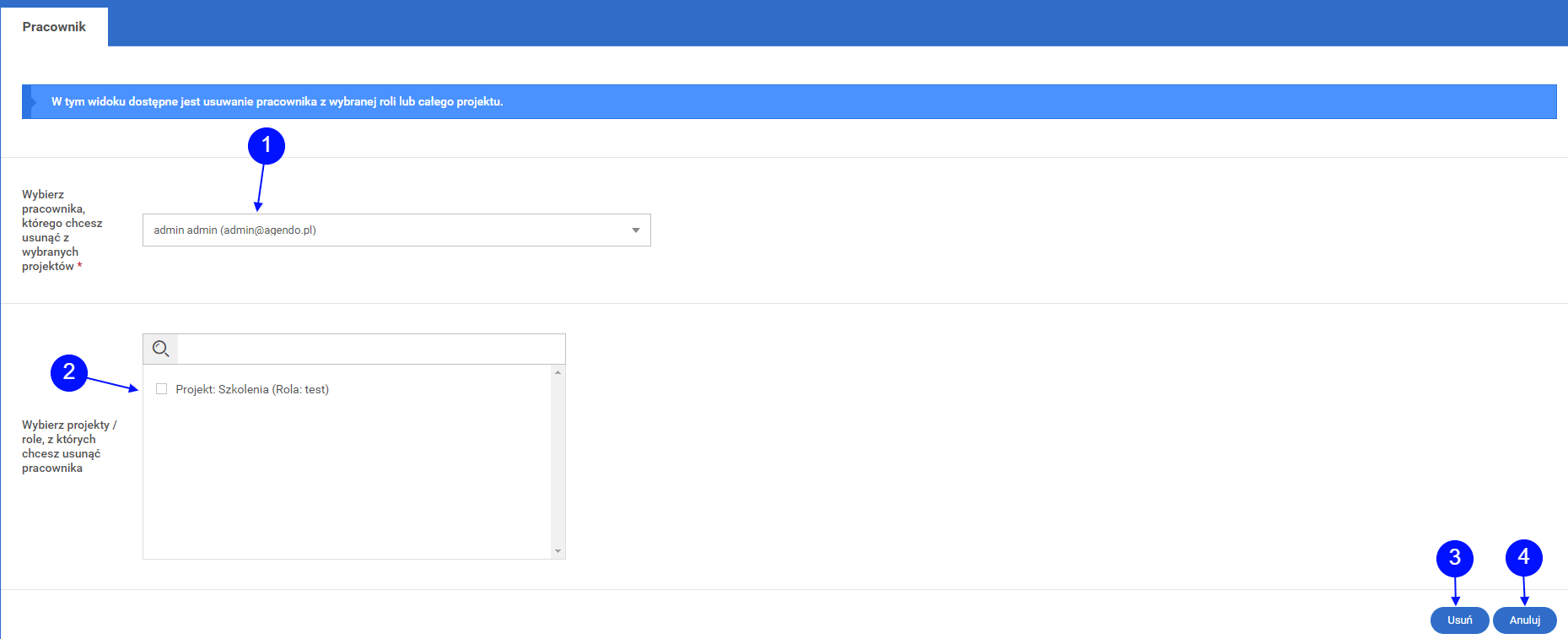Viewport: 1568px width, 639px height.
Task: Click the Usuń button
Action: pyautogui.click(x=1460, y=620)
